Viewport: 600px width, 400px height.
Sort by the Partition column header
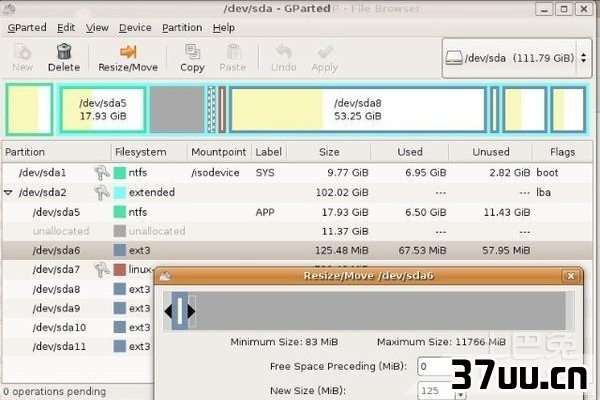click(x=56, y=152)
